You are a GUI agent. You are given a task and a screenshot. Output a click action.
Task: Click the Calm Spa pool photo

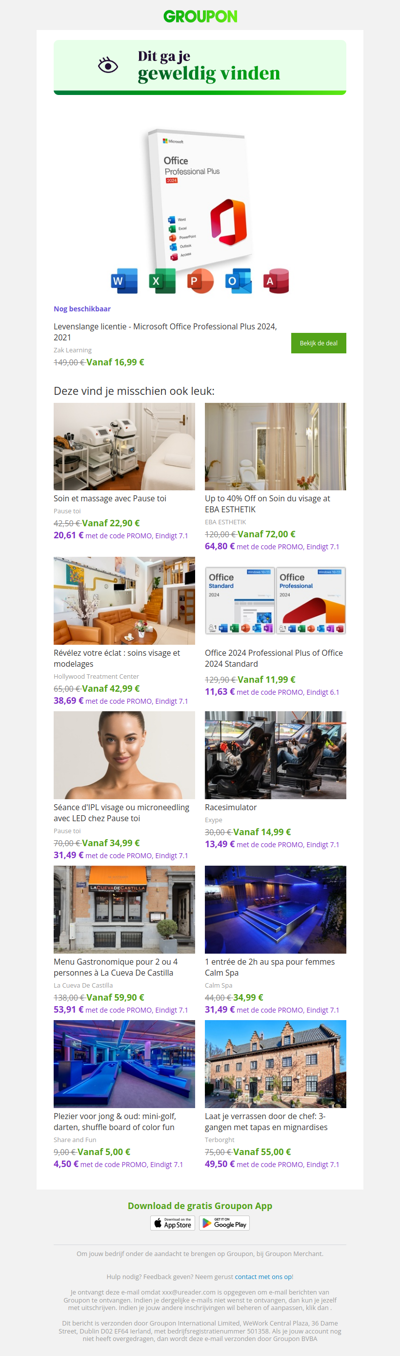(275, 909)
